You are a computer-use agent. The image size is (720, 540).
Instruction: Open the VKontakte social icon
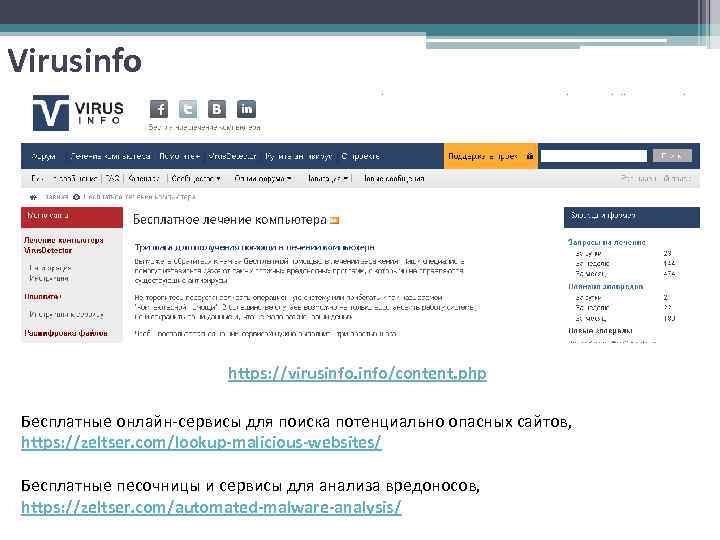(217, 109)
